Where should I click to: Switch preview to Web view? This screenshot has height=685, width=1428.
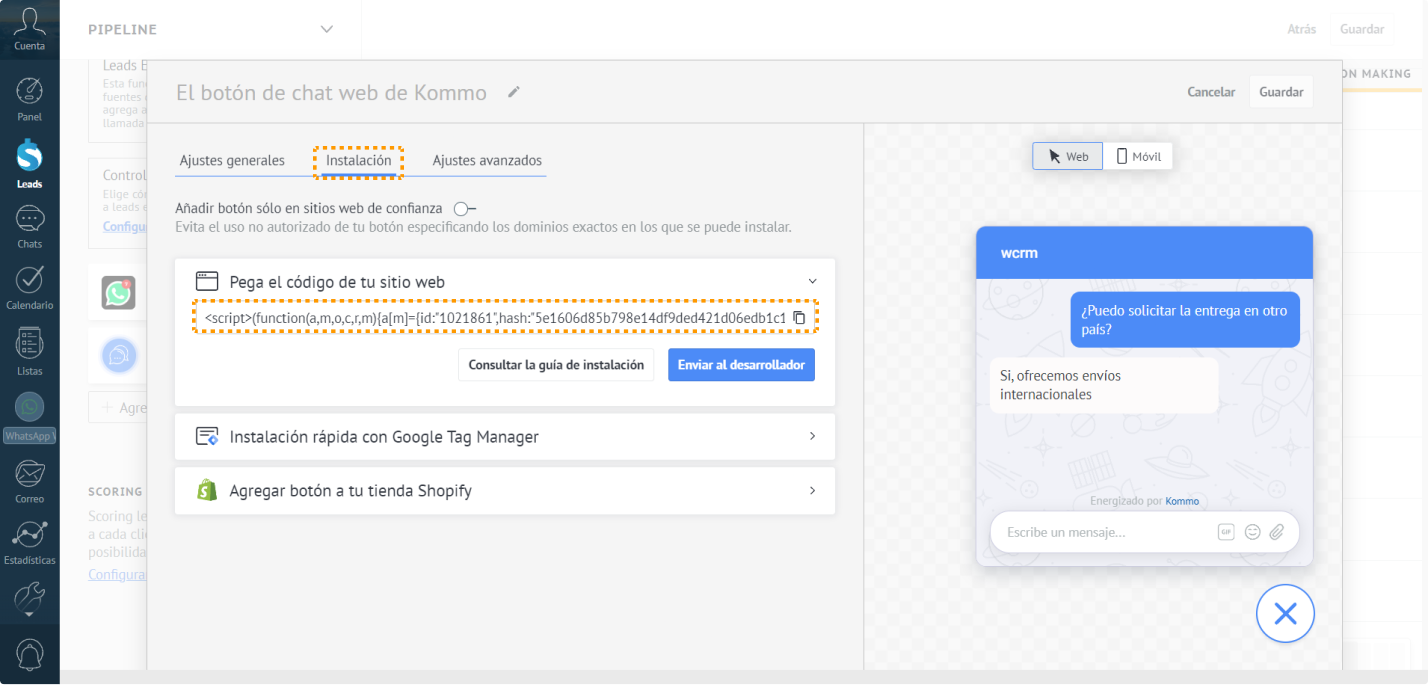(x=1068, y=156)
